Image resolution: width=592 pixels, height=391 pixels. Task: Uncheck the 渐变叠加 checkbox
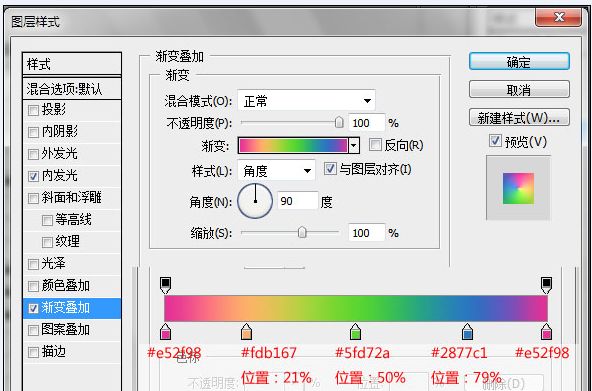[x=33, y=308]
